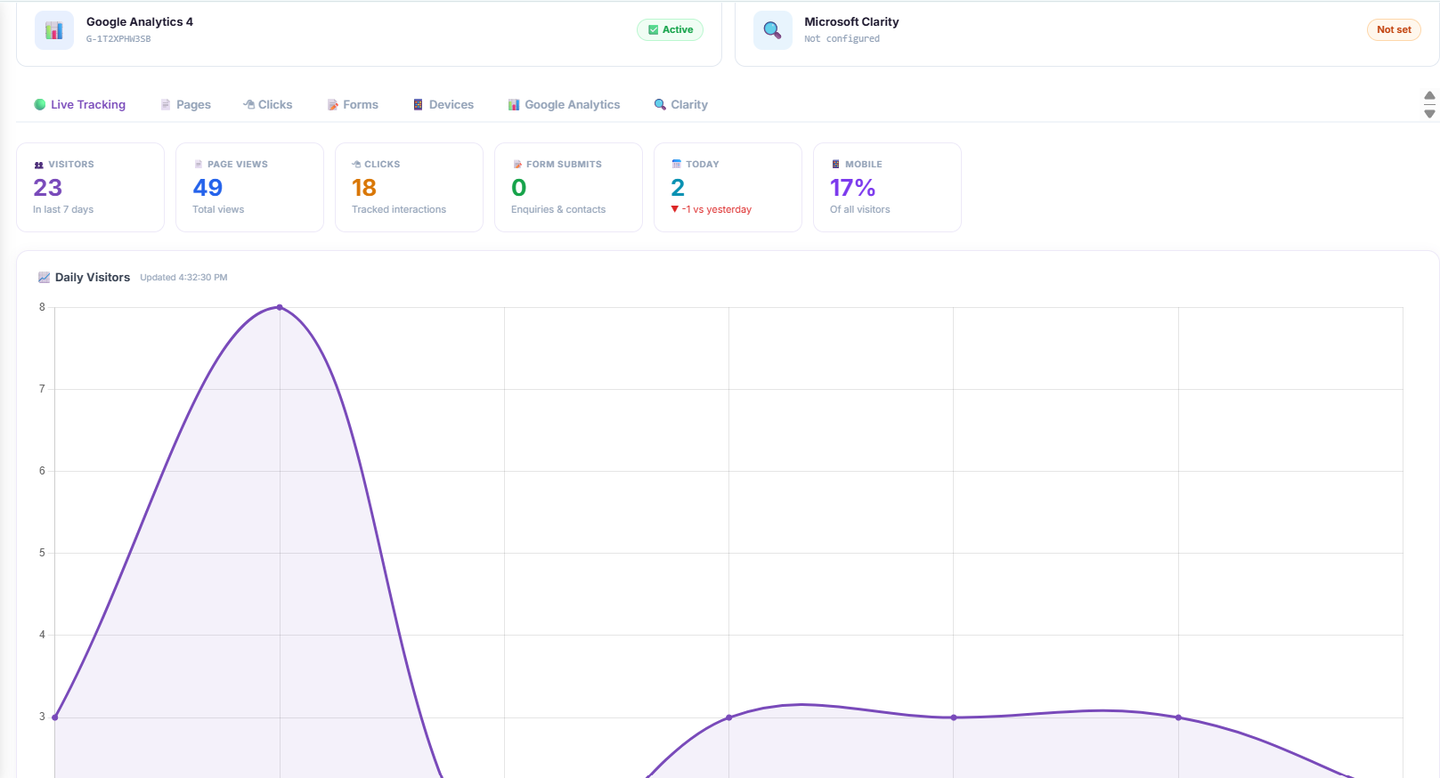1440x778 pixels.
Task: Click the green dot on Live Tracking
Action: click(40, 104)
